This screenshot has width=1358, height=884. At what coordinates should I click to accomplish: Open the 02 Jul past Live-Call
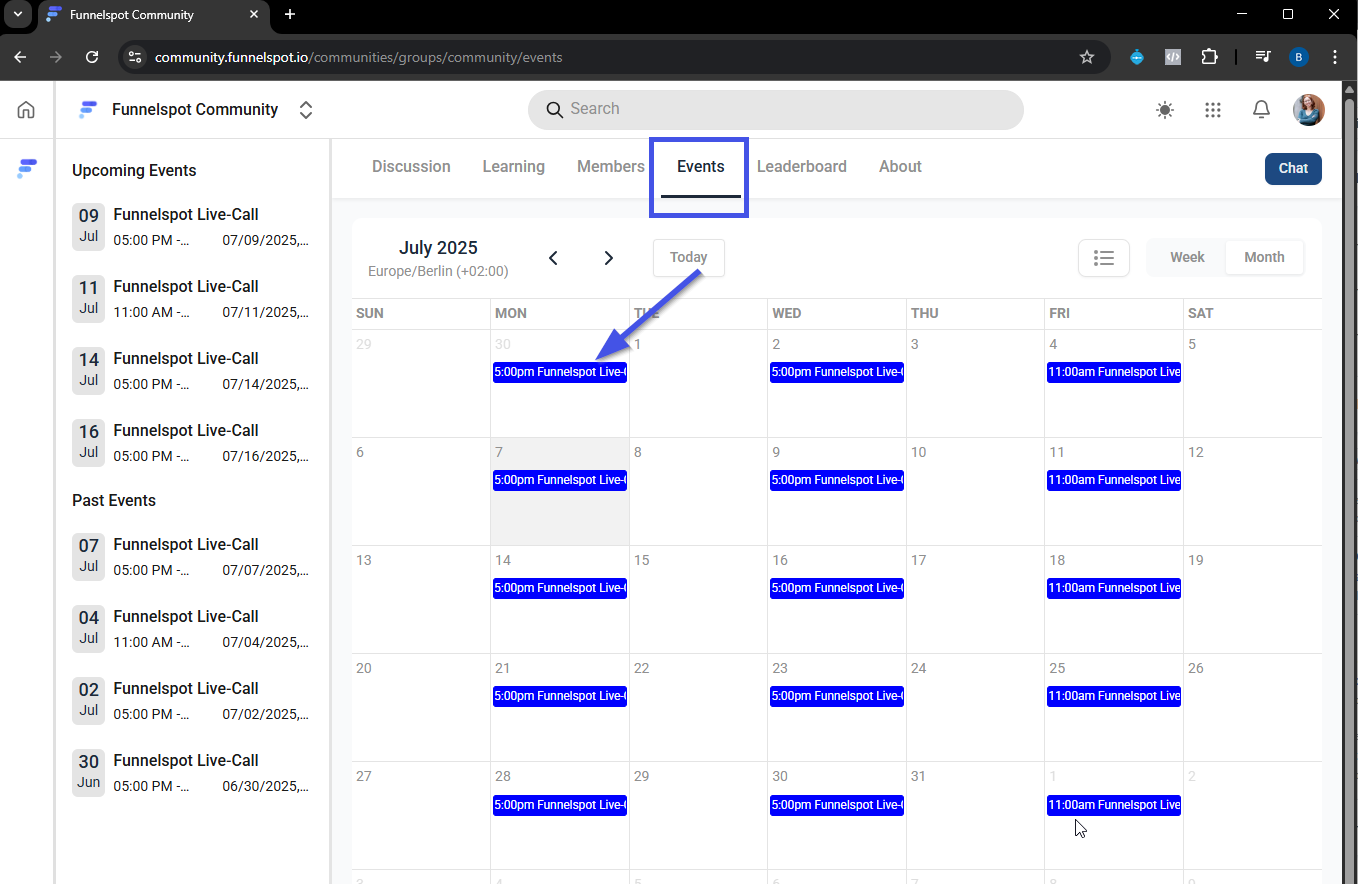191,701
